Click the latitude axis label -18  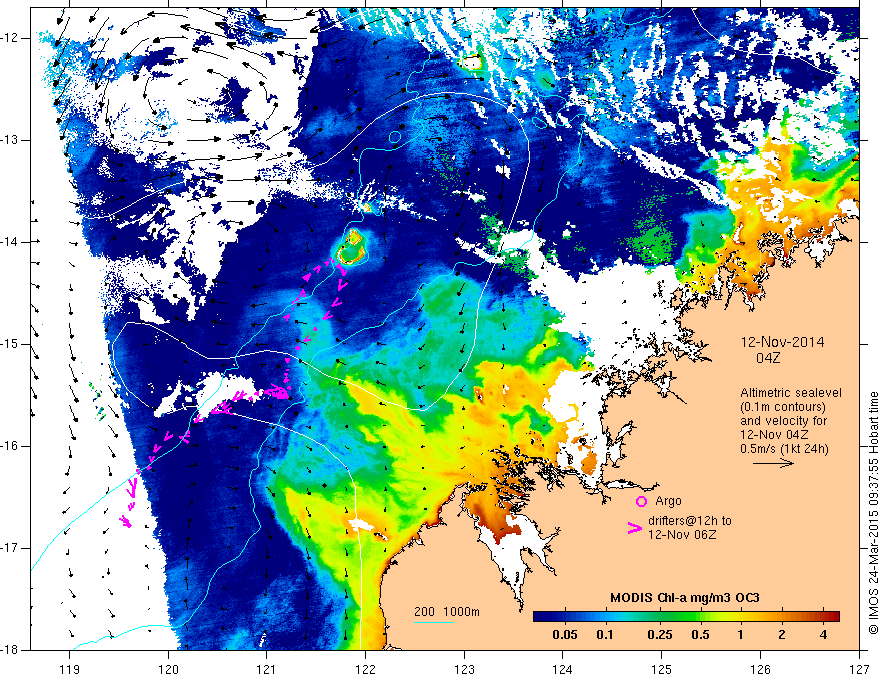[x=9, y=650]
